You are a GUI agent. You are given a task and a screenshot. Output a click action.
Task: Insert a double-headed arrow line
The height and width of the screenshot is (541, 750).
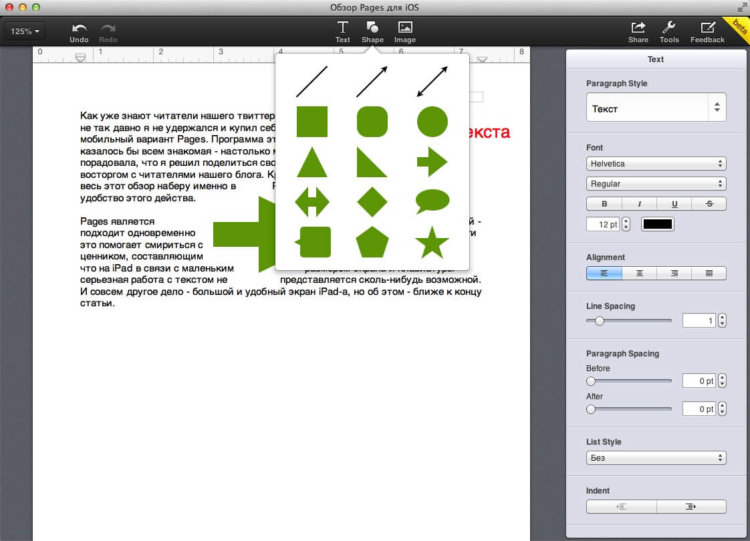click(x=432, y=82)
